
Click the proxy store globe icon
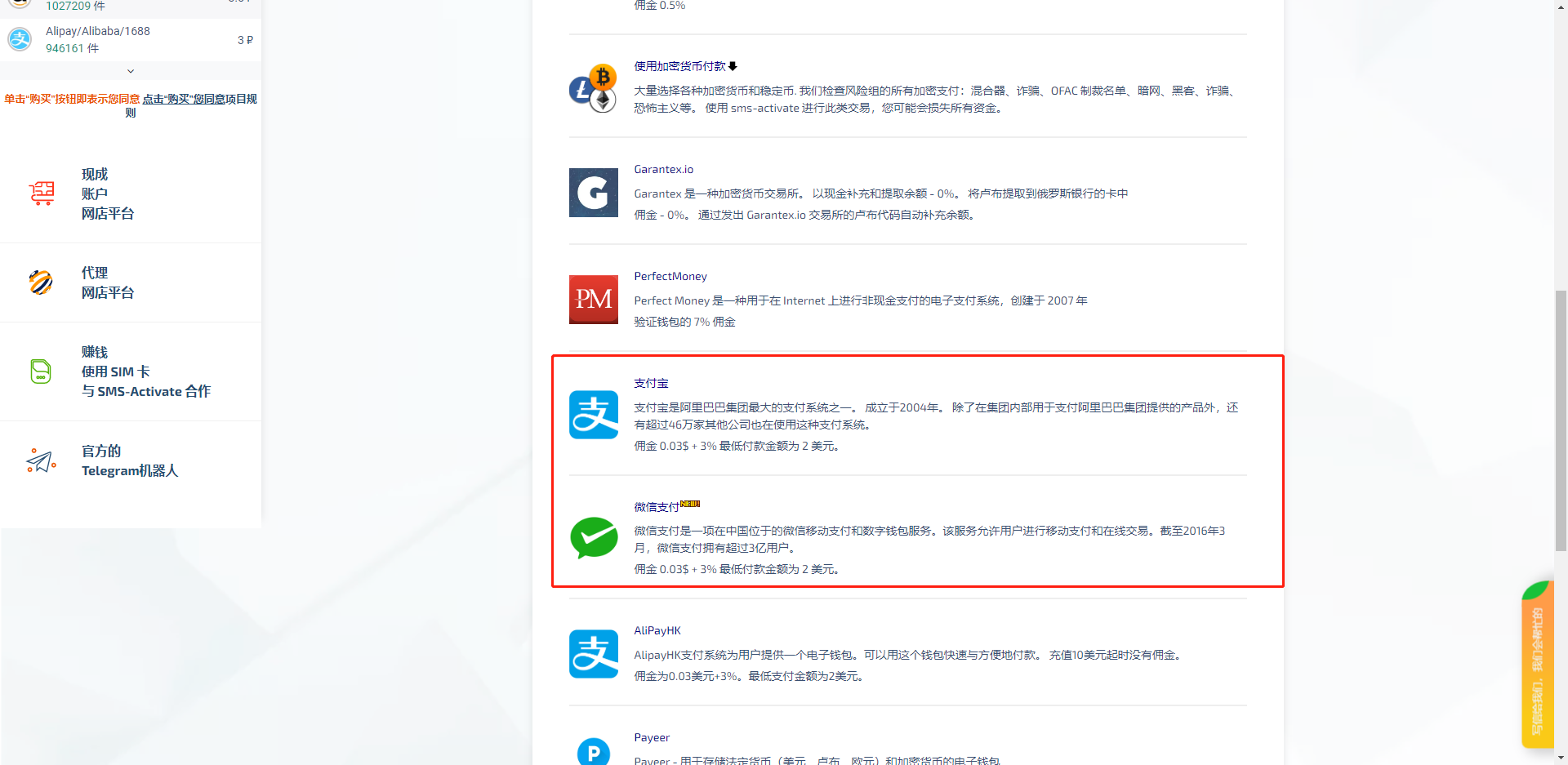41,282
